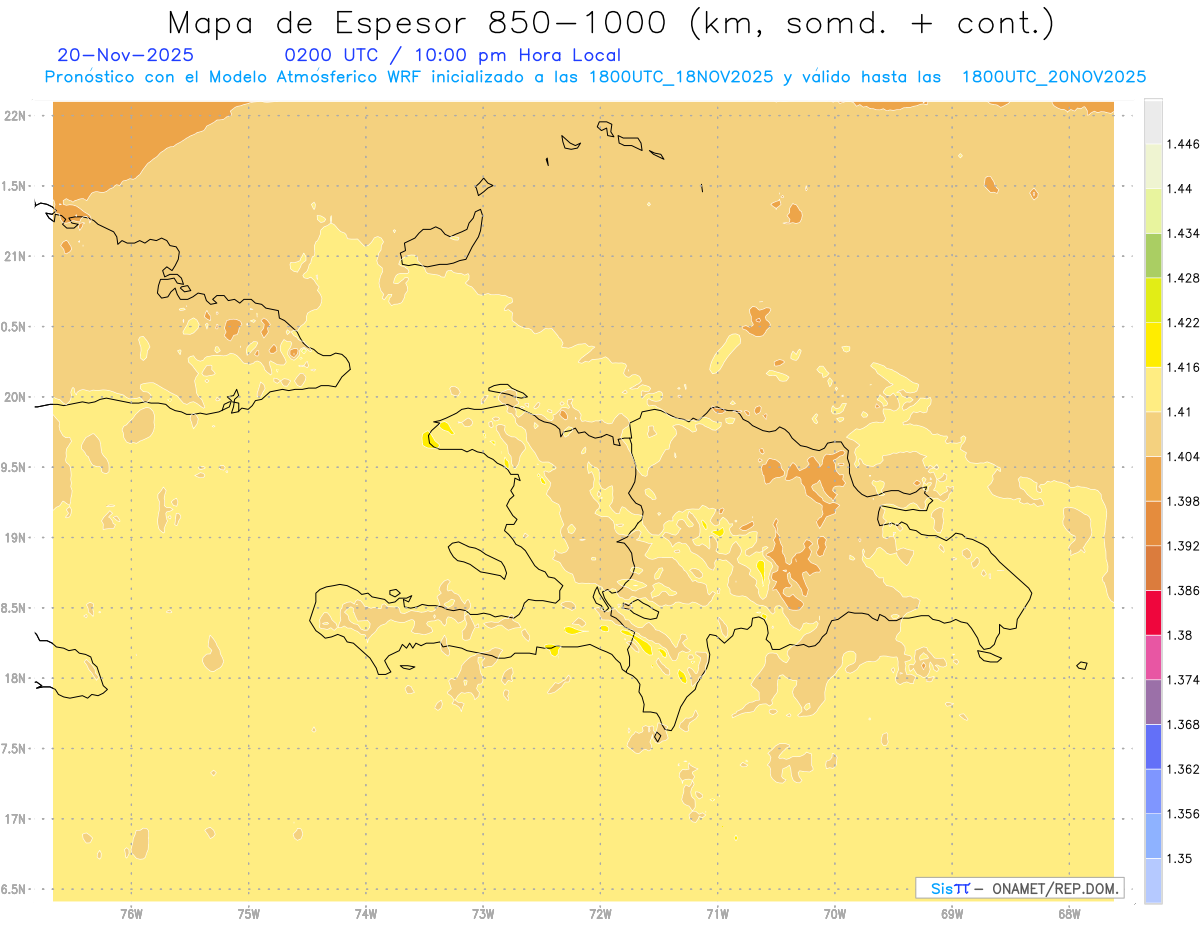Click the '72W' longitude label
The image size is (1200, 927).
tap(600, 913)
